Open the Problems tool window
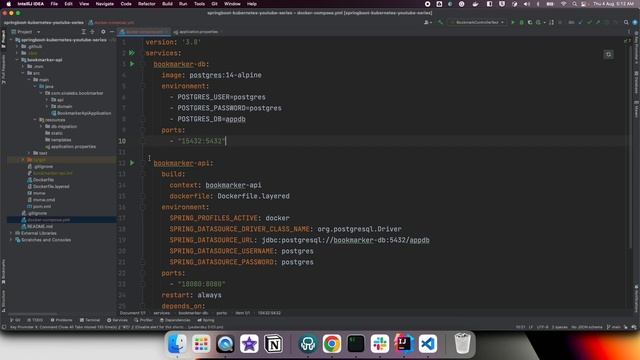Viewport: 640px width, 360px height. click(61, 320)
